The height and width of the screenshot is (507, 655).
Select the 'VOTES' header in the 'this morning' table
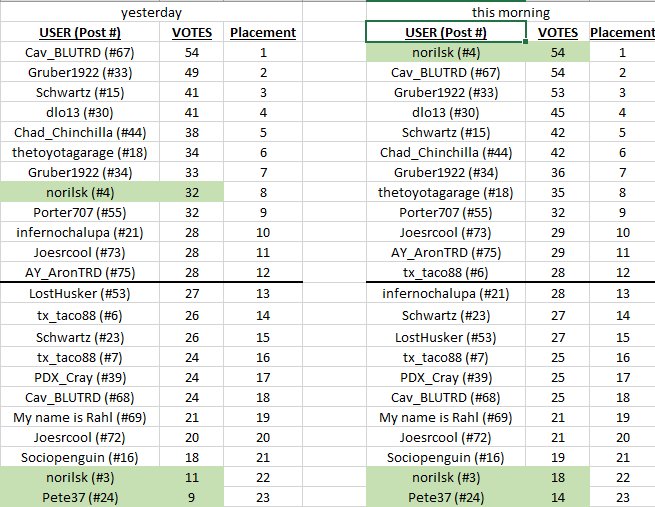[x=558, y=33]
